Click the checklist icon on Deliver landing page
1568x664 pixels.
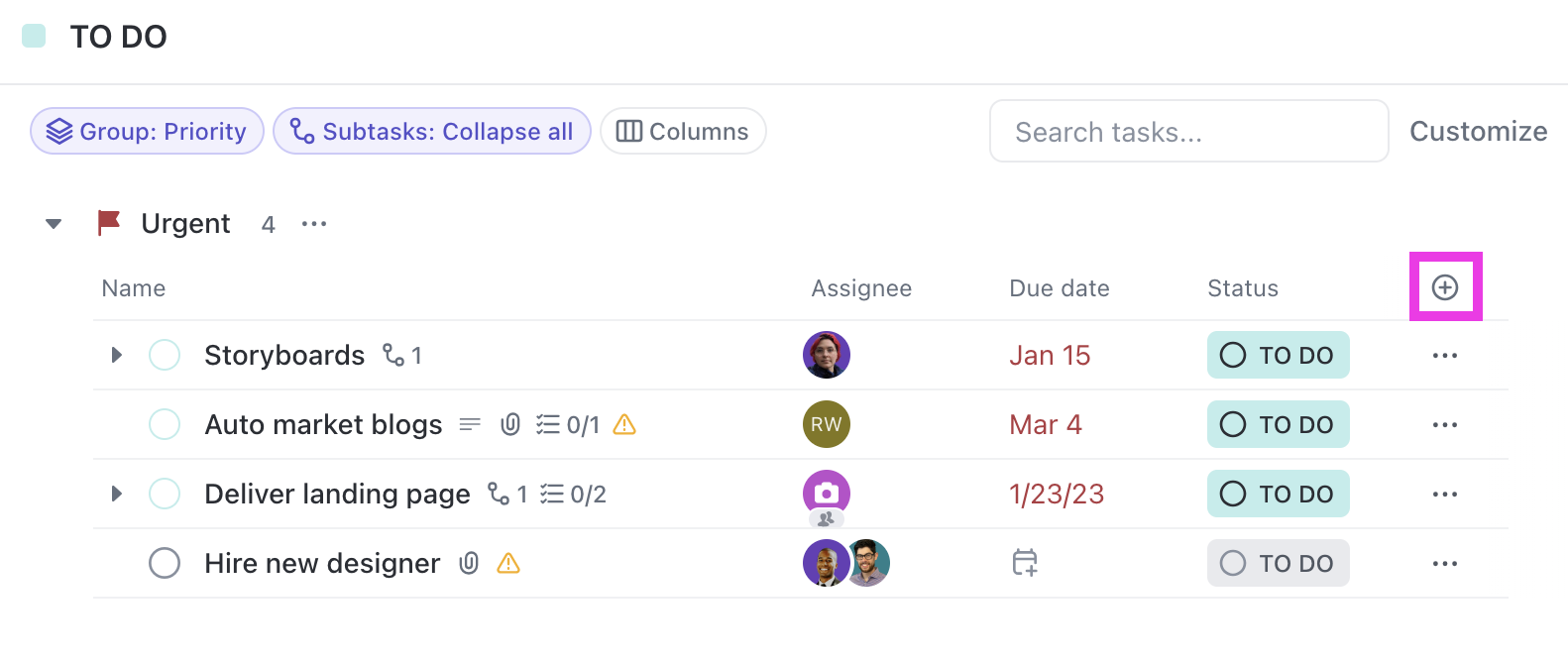coord(552,494)
